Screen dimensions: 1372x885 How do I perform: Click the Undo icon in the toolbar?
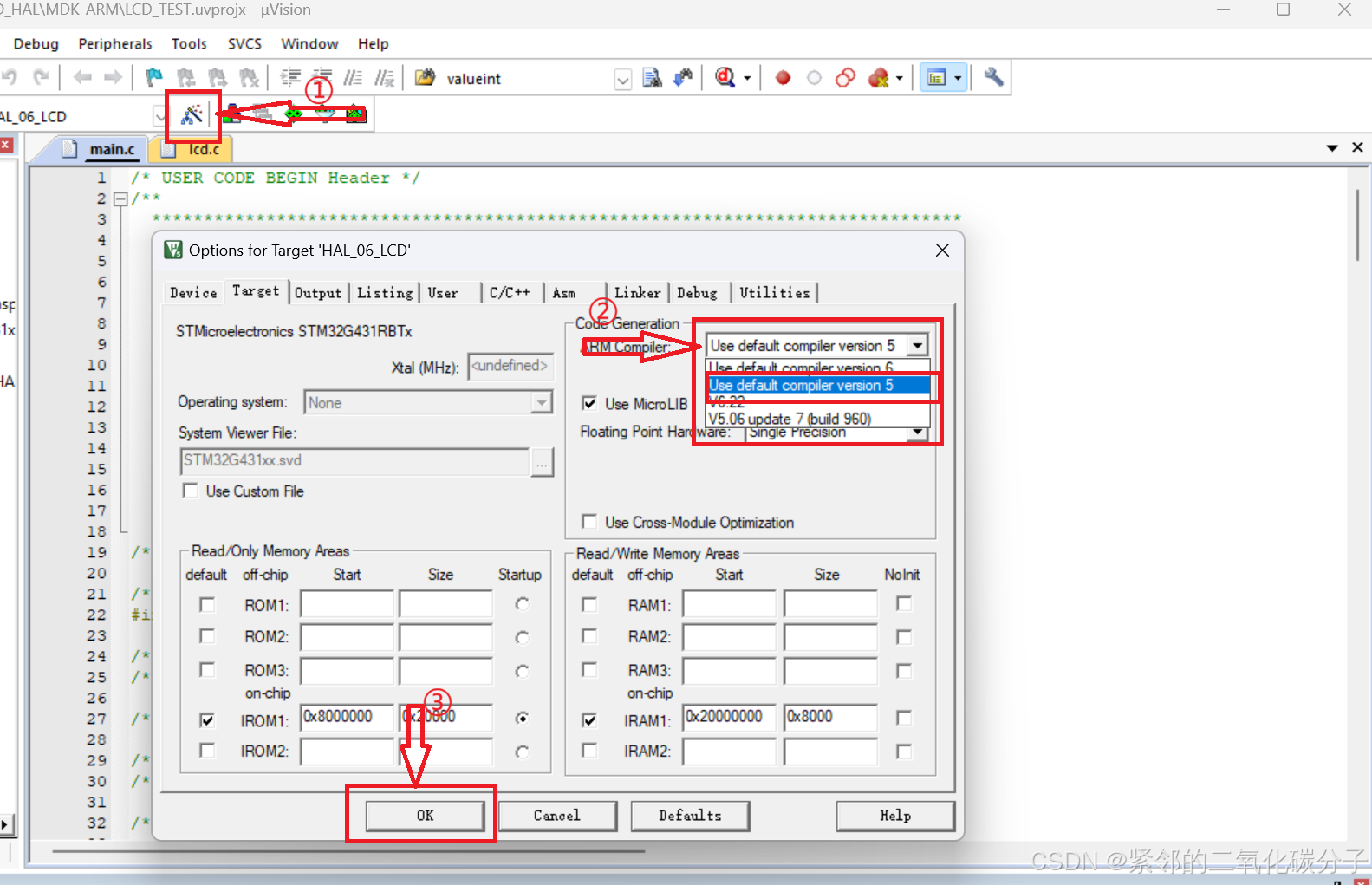coord(9,78)
